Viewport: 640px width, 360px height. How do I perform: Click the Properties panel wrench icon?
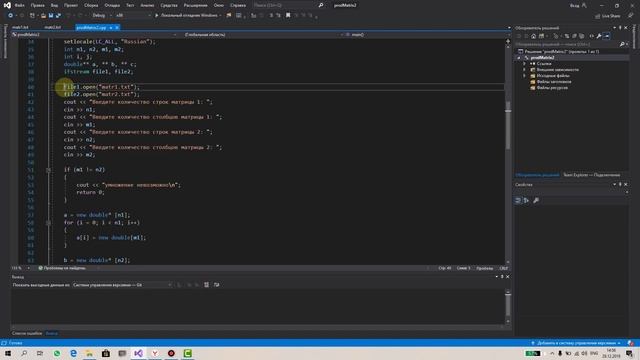(x=536, y=200)
